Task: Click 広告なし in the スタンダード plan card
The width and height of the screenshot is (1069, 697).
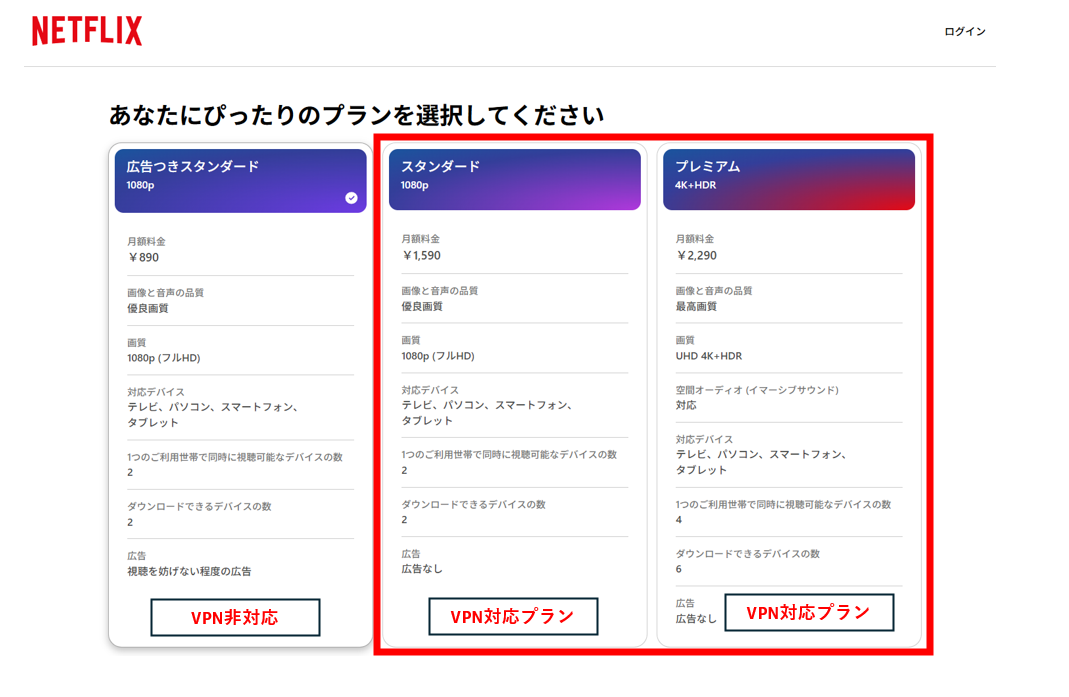Action: point(422,569)
